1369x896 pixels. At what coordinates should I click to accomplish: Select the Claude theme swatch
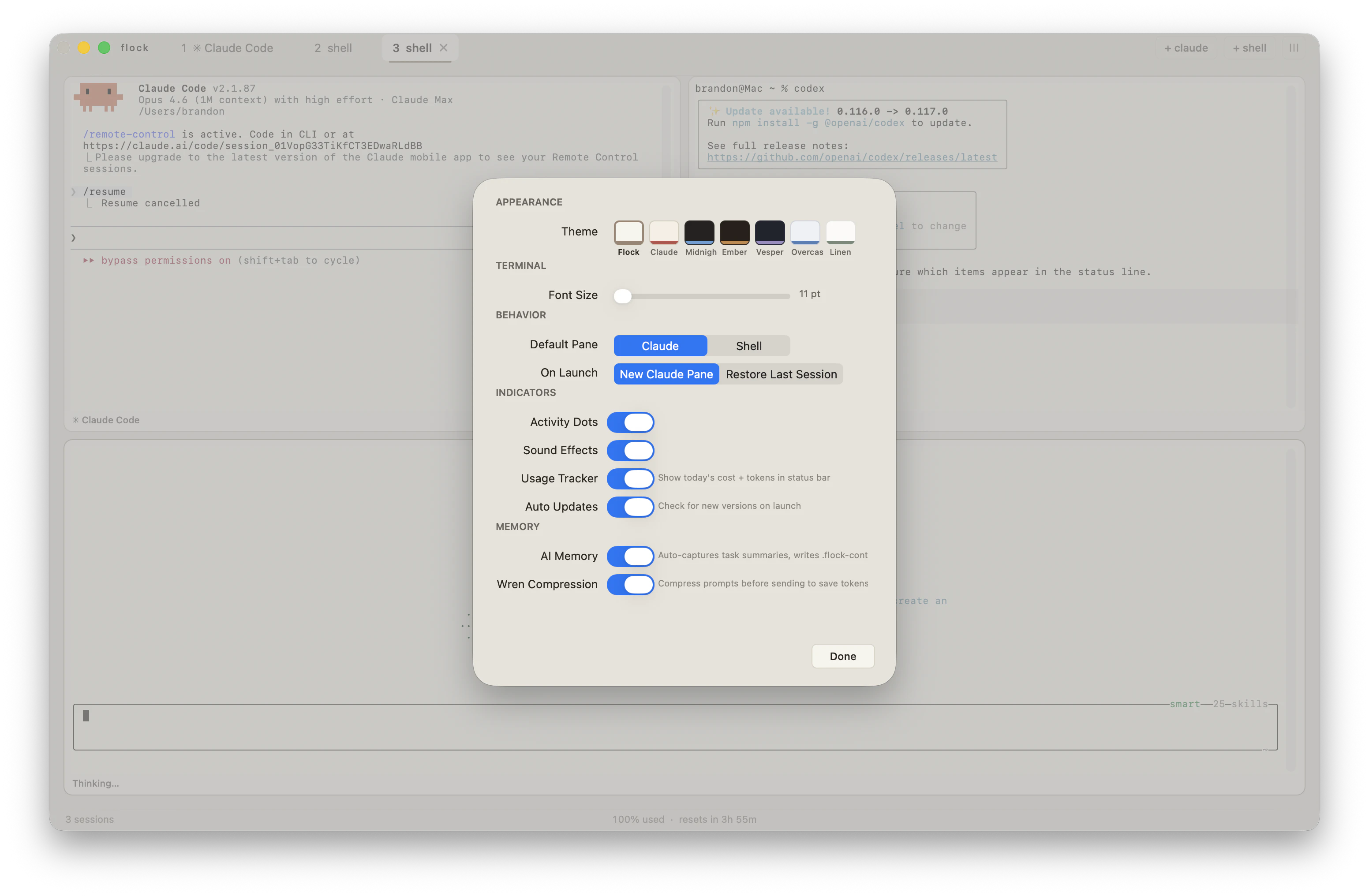point(664,232)
